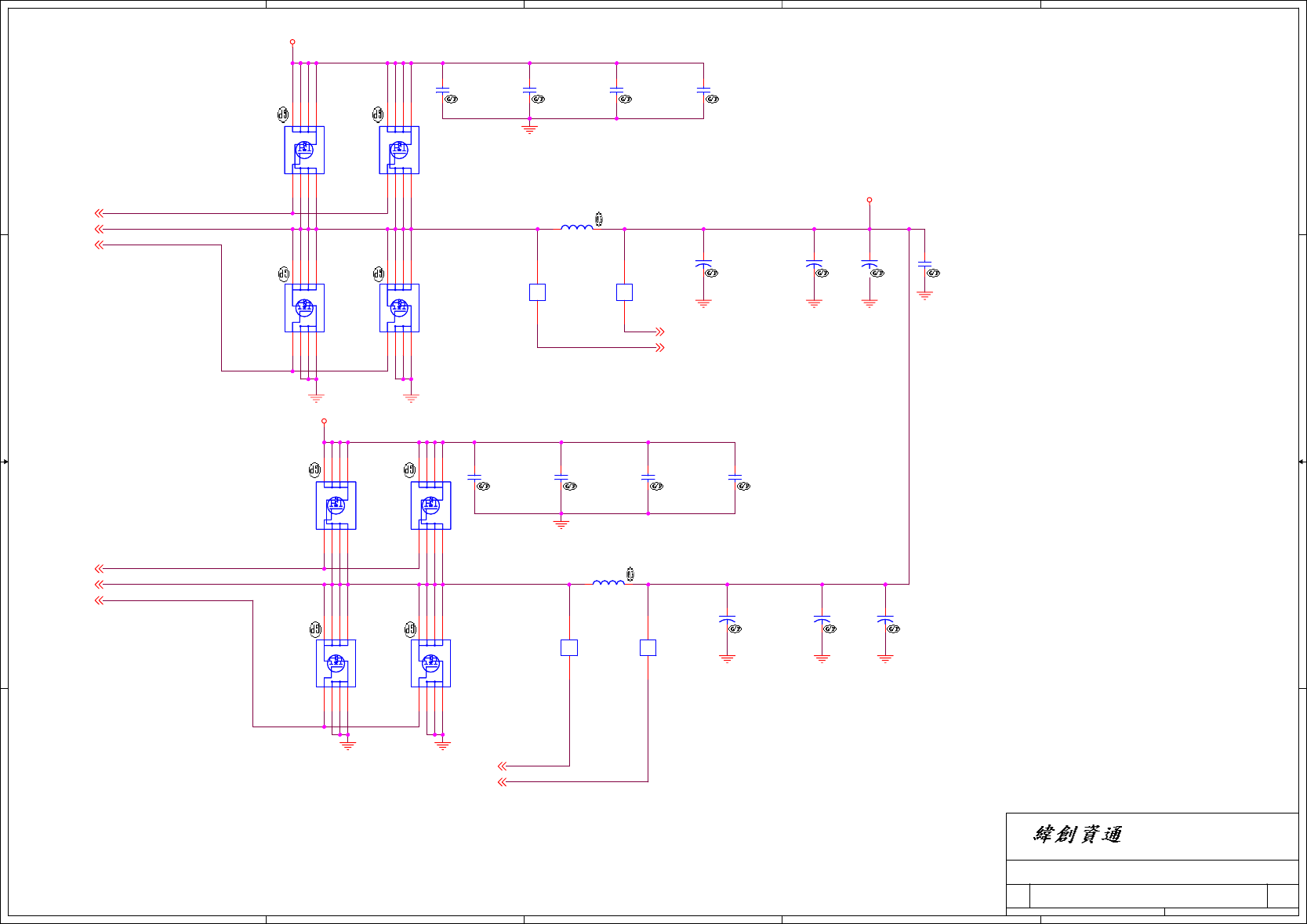
Task: Select lower circuit's high-side right MOSFET
Action: pos(430,505)
